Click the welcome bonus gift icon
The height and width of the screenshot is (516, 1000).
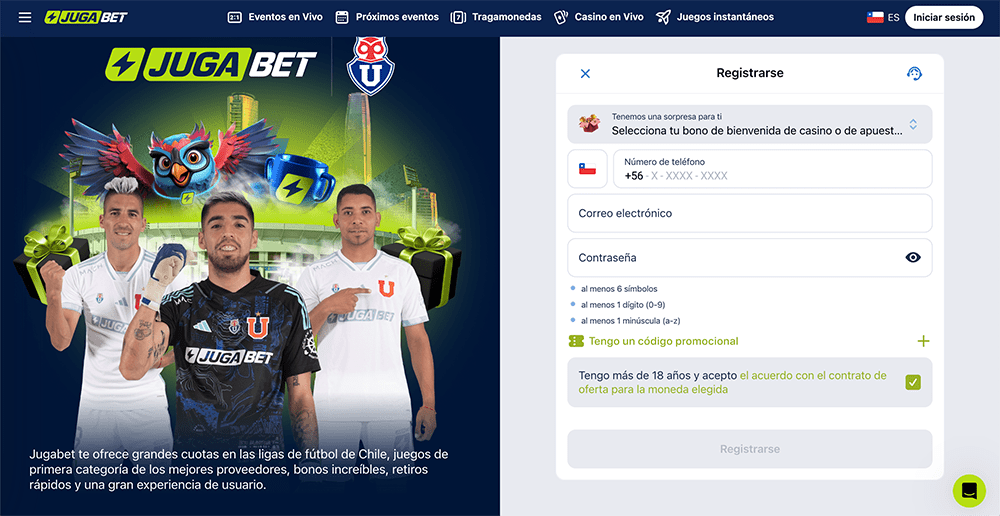point(589,124)
